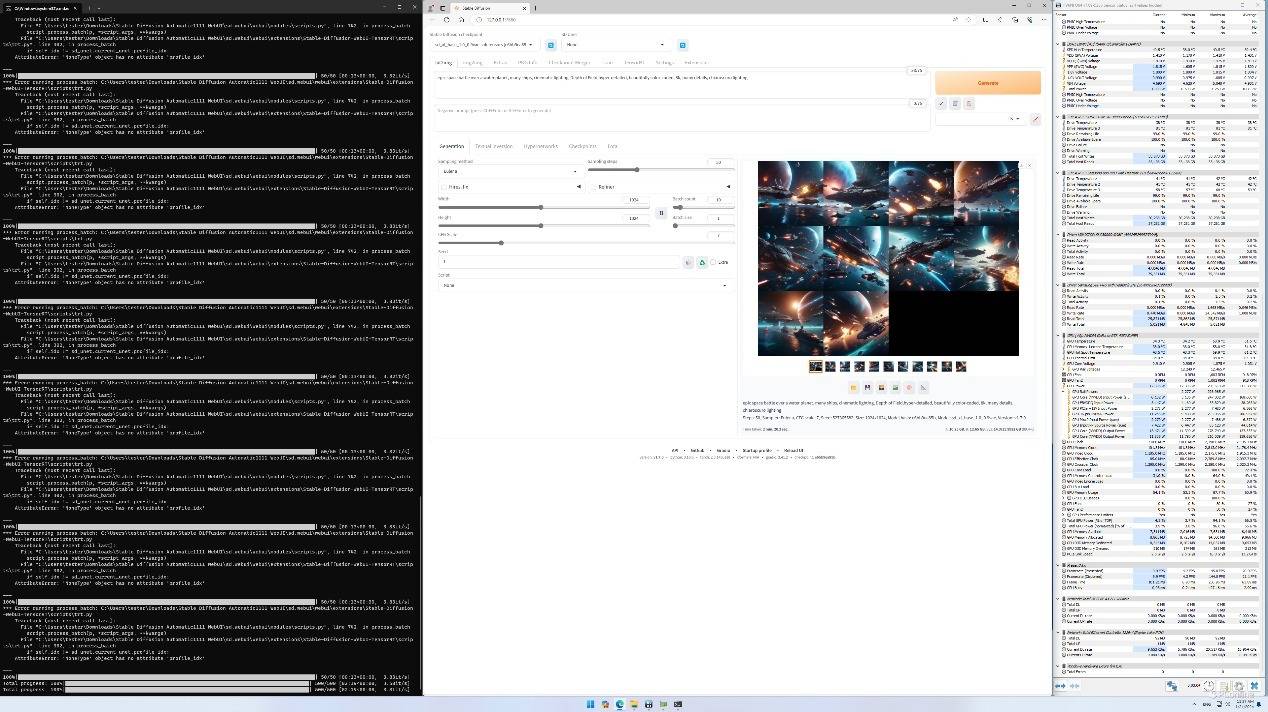Image resolution: width=1268 pixels, height=712 pixels.
Task: Switch to the Lora tab
Action: [612, 146]
